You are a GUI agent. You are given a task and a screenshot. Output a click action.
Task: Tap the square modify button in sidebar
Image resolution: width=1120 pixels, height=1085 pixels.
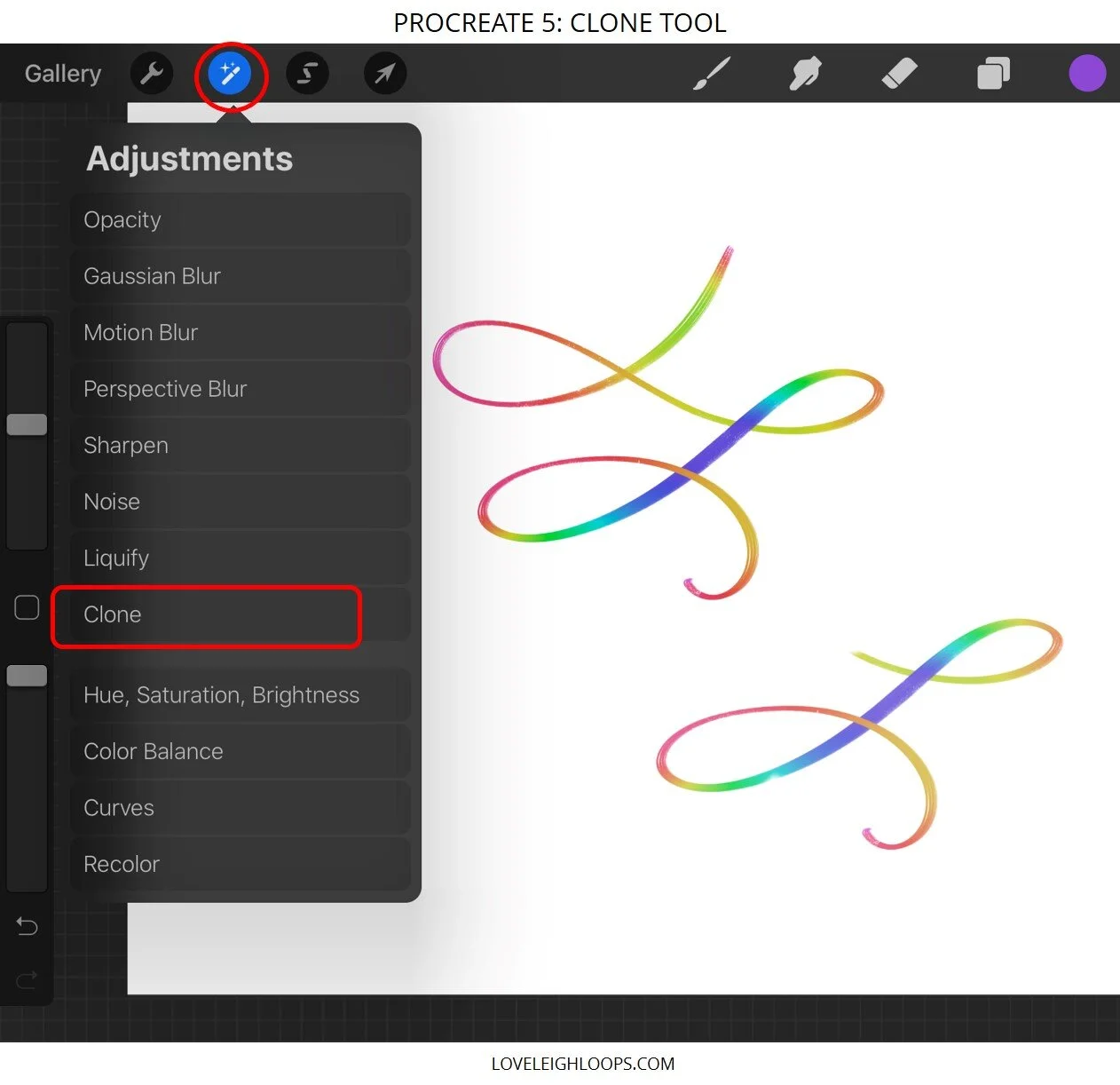coord(27,607)
